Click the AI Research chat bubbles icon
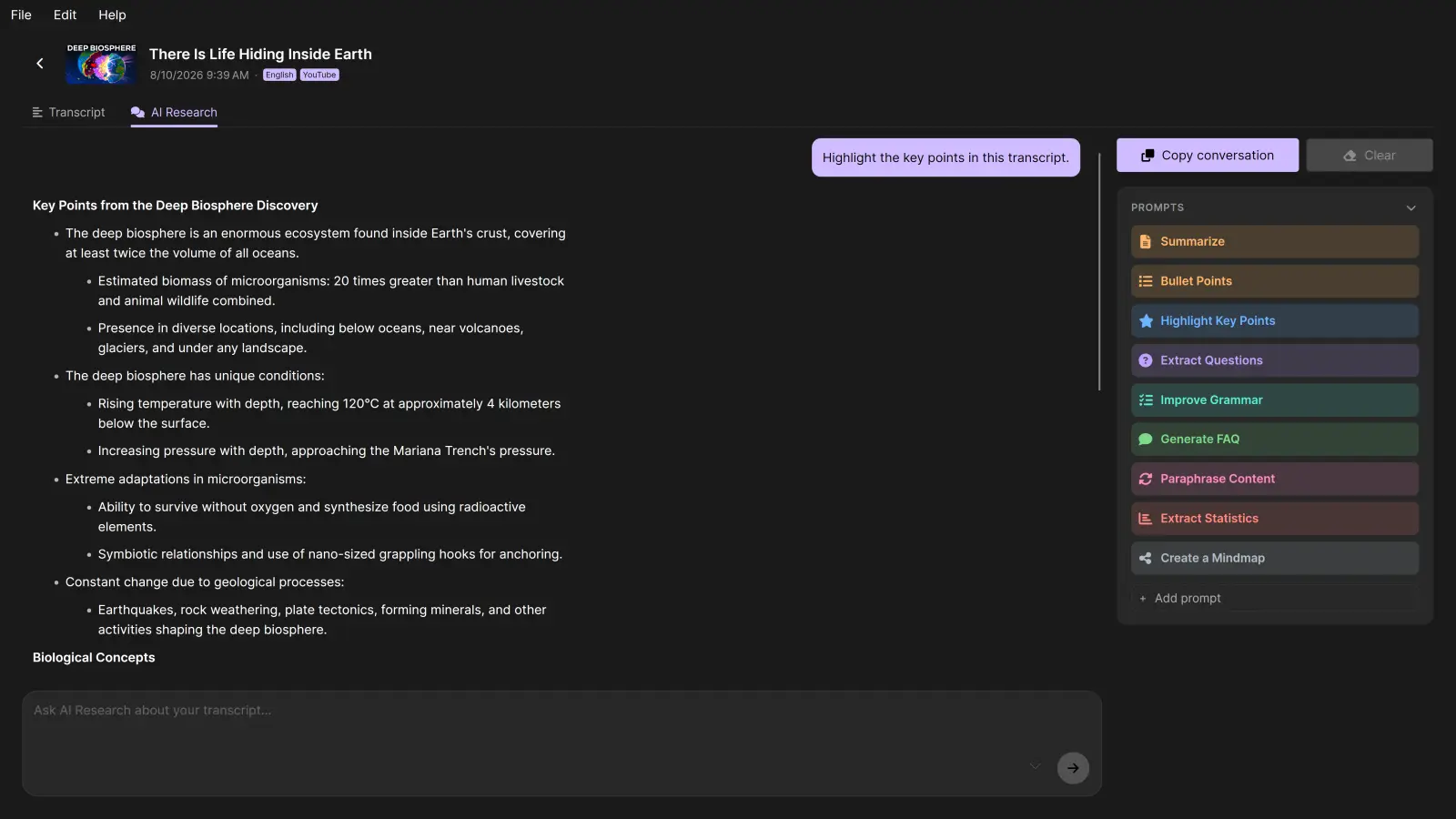 tap(137, 112)
